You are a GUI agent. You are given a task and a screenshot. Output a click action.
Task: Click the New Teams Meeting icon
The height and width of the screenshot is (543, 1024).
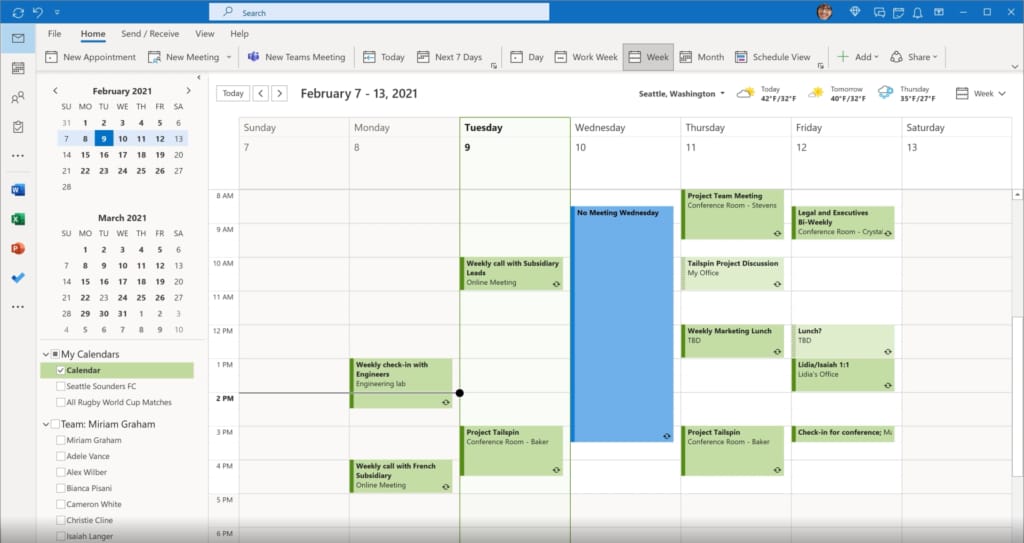coord(254,57)
